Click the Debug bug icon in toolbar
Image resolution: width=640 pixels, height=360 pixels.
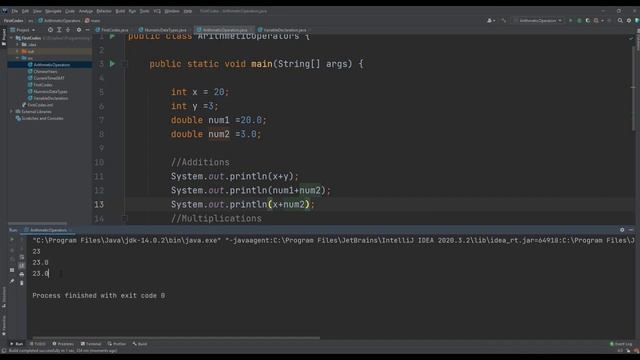[x=579, y=20]
